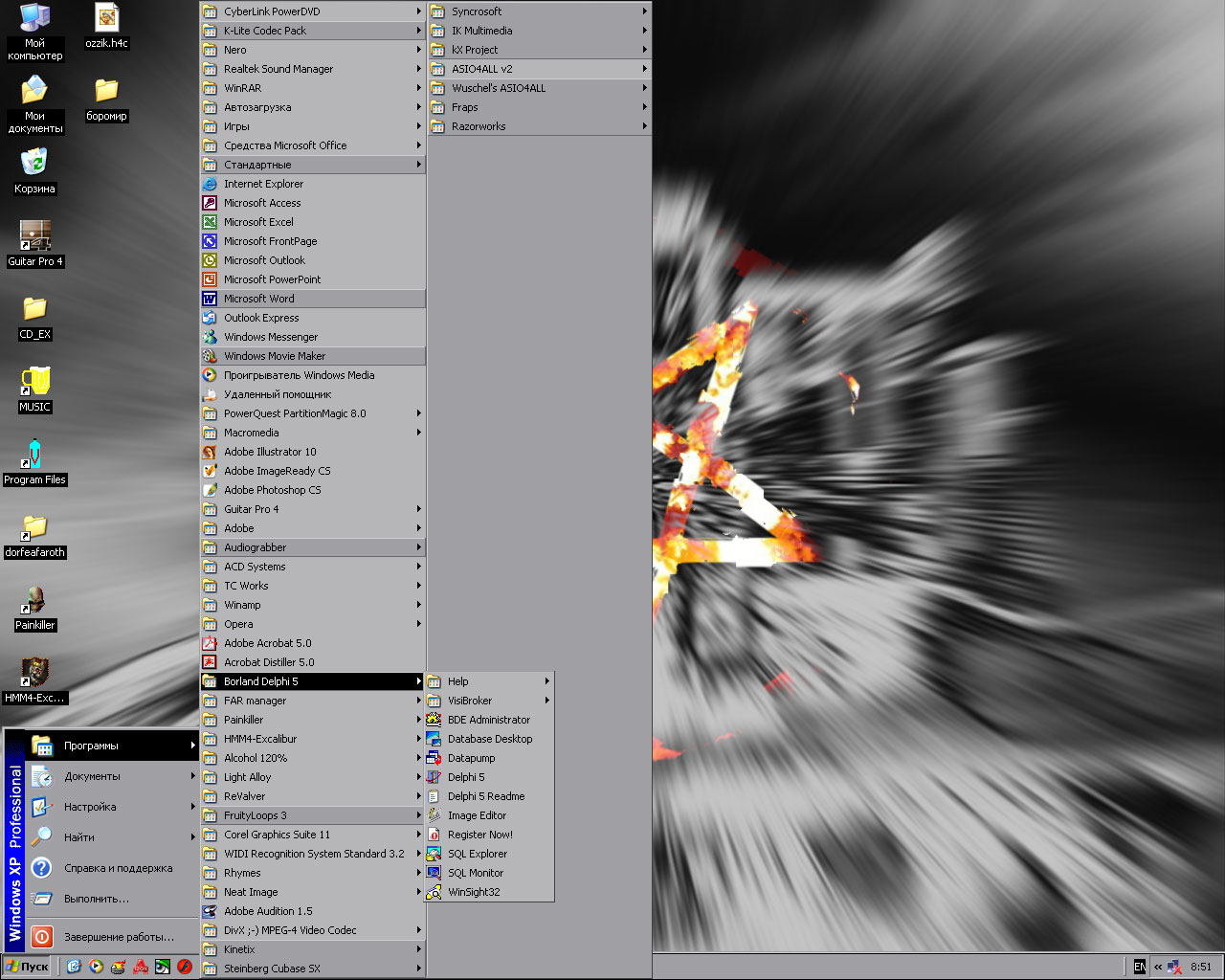The width and height of the screenshot is (1225, 980).
Task: Launch Microsoft Excel
Action: tap(313, 222)
